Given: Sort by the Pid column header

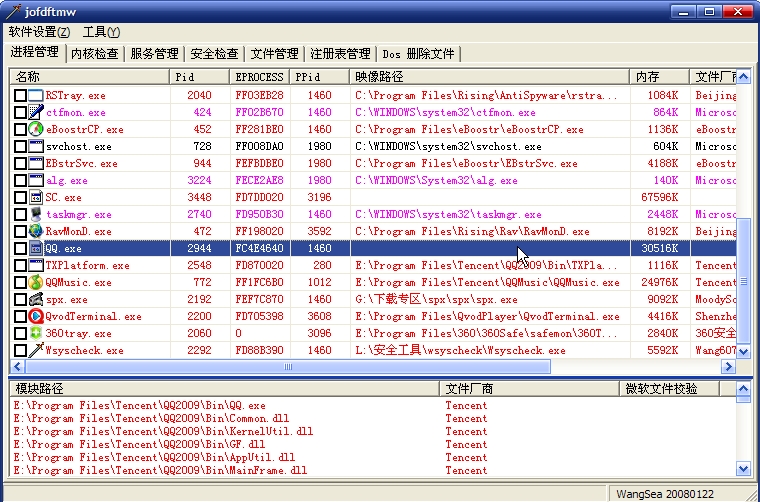Looking at the screenshot, I should (x=199, y=77).
